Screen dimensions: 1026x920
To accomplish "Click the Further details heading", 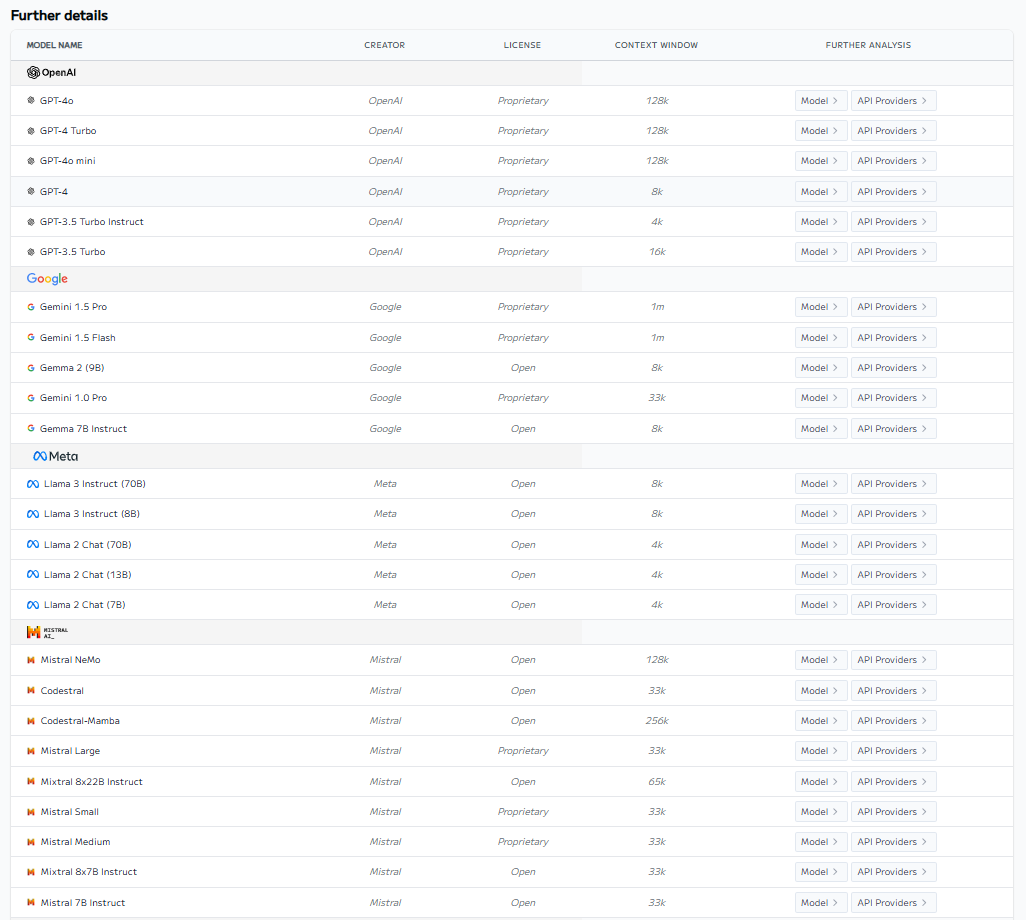I will point(60,16).
